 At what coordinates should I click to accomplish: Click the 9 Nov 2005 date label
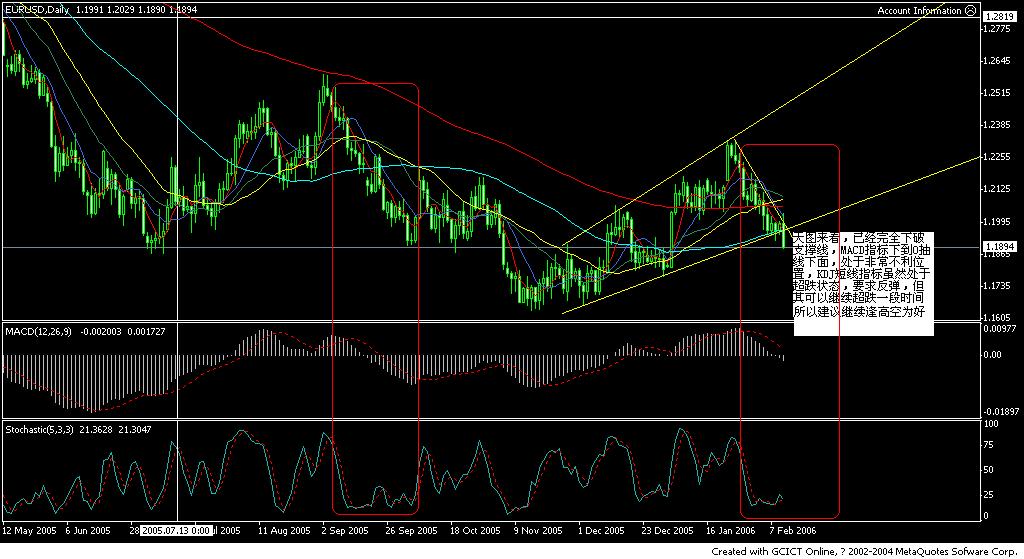(x=538, y=530)
